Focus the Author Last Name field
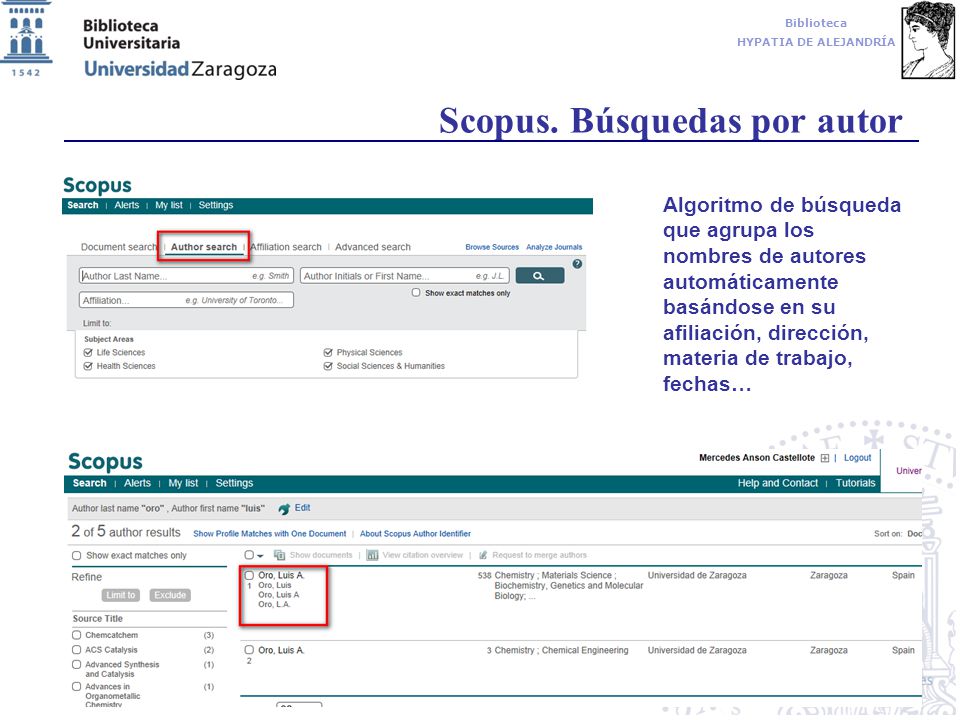The height and width of the screenshot is (720, 960). click(186, 276)
